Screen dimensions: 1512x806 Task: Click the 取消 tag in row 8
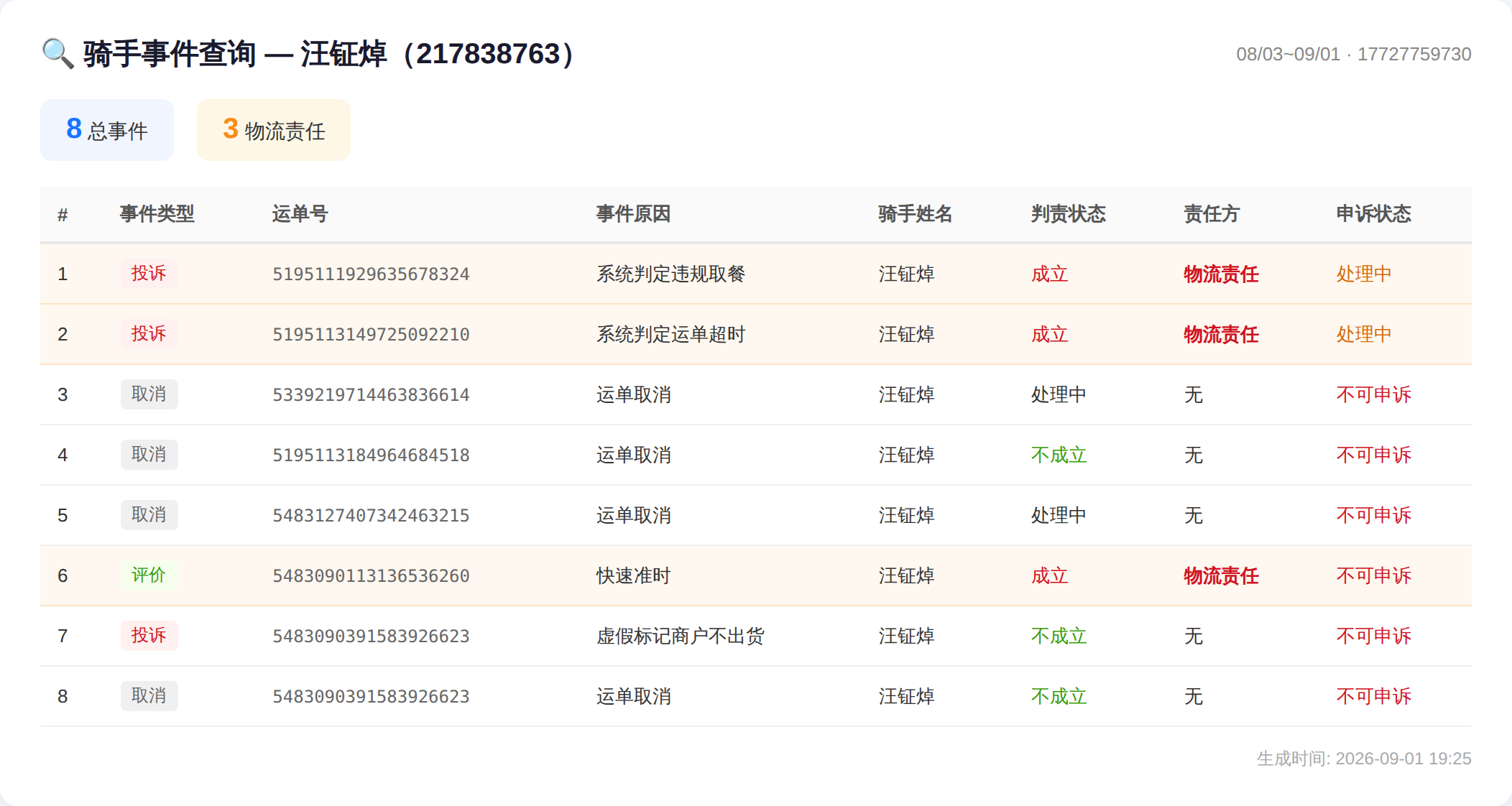click(149, 695)
